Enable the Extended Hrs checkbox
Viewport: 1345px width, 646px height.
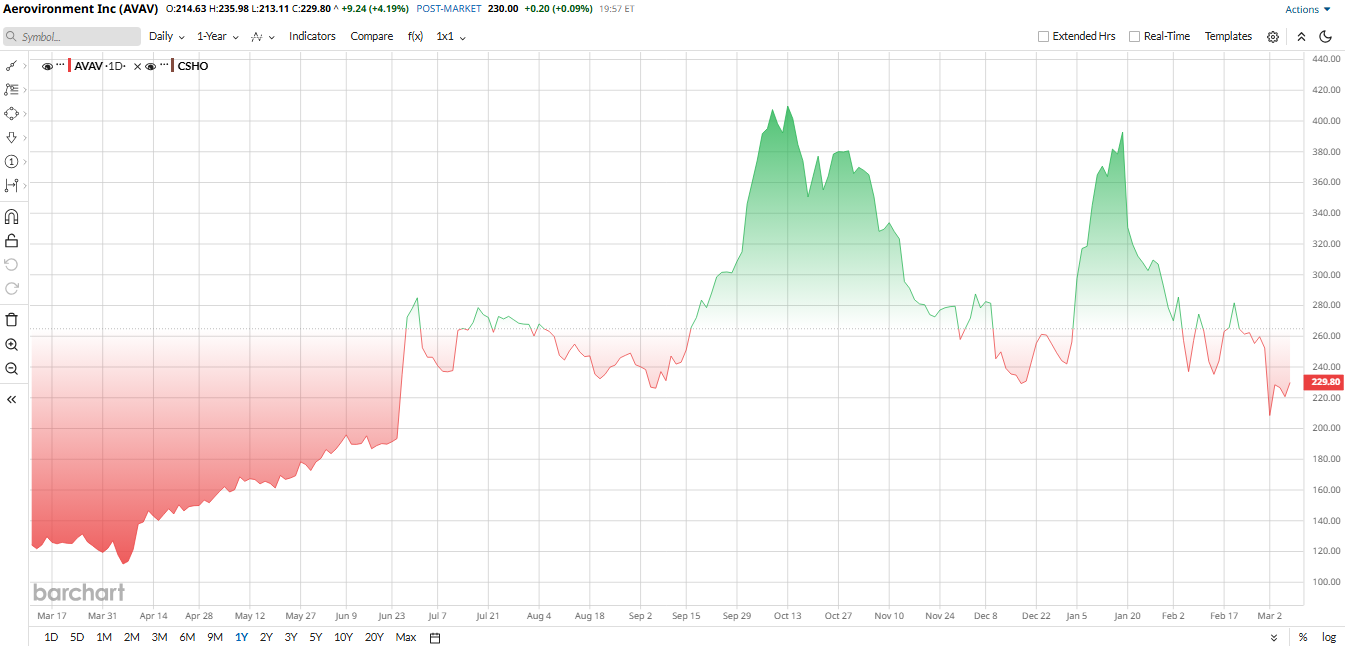click(x=1043, y=36)
